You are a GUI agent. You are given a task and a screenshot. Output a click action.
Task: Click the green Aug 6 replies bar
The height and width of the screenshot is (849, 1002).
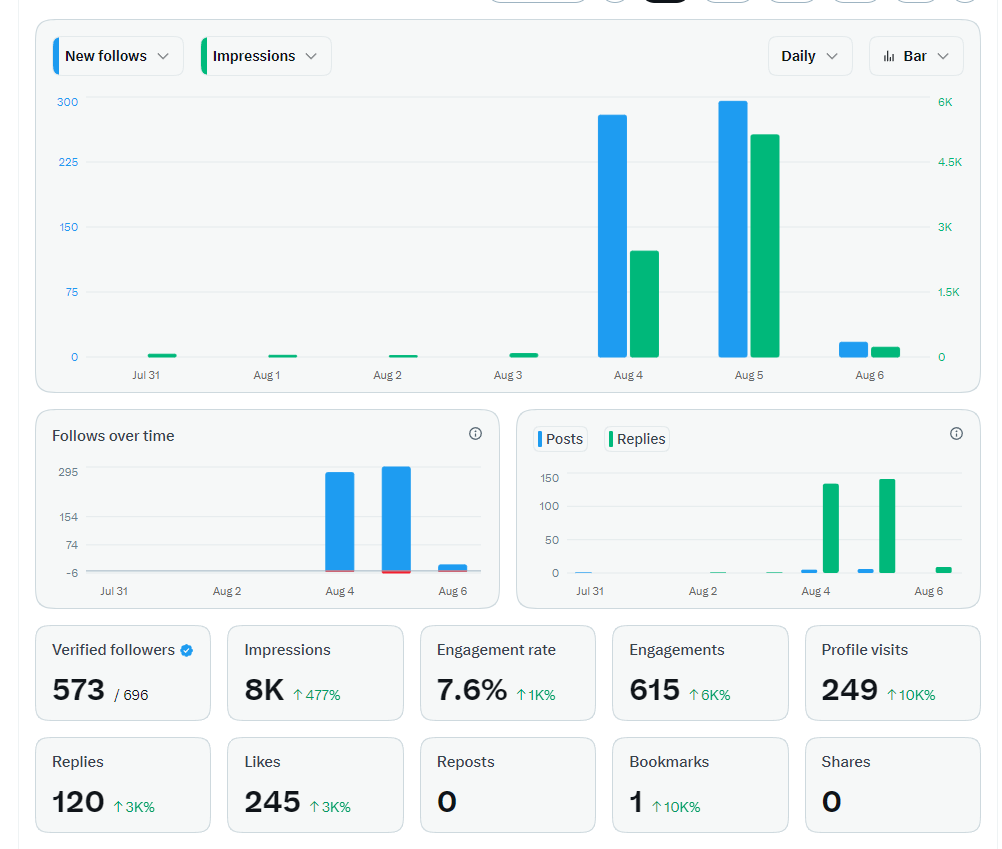pyautogui.click(x=943, y=570)
